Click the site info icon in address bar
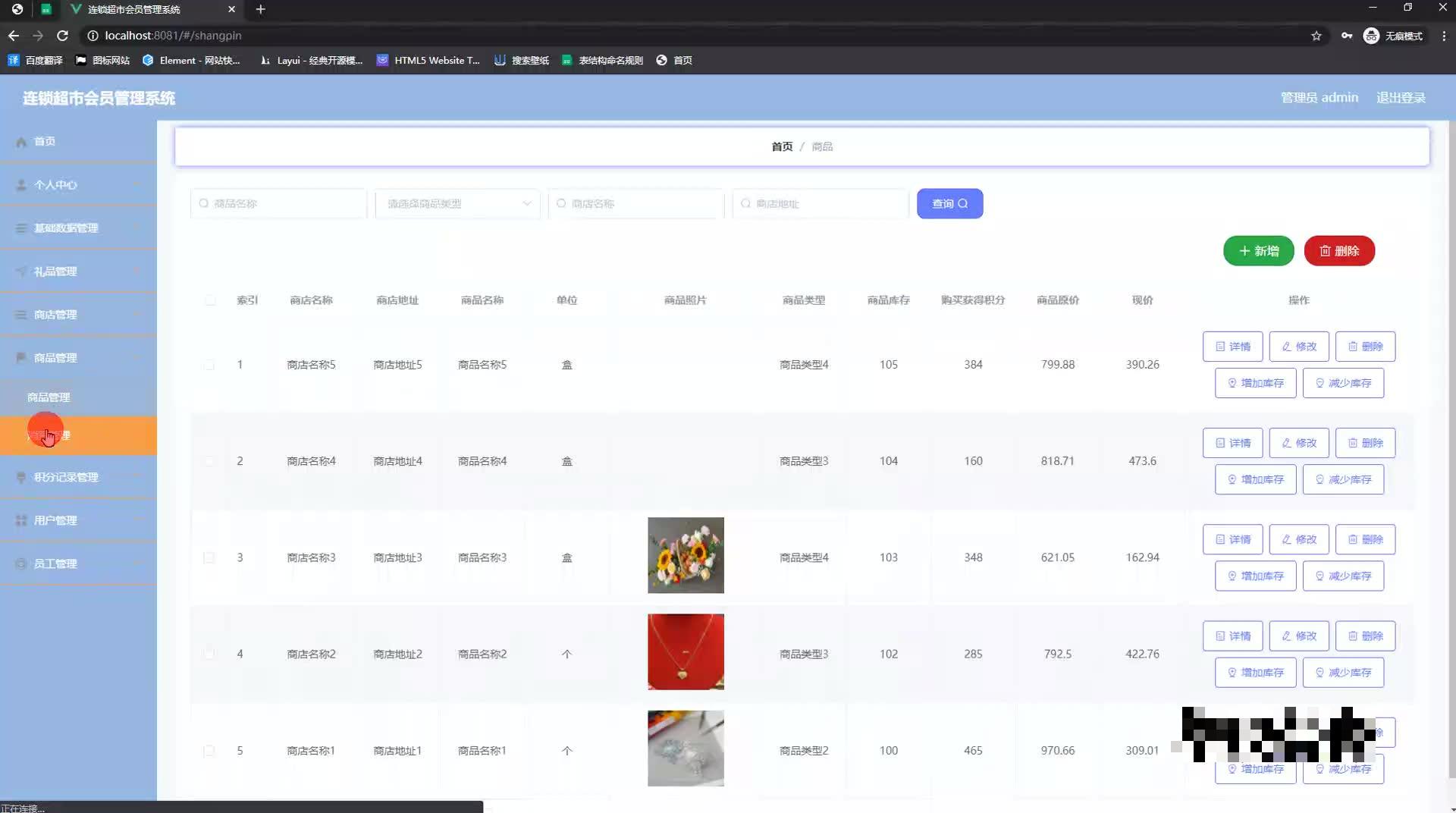Screen dimensions: 1456x813 93,36
